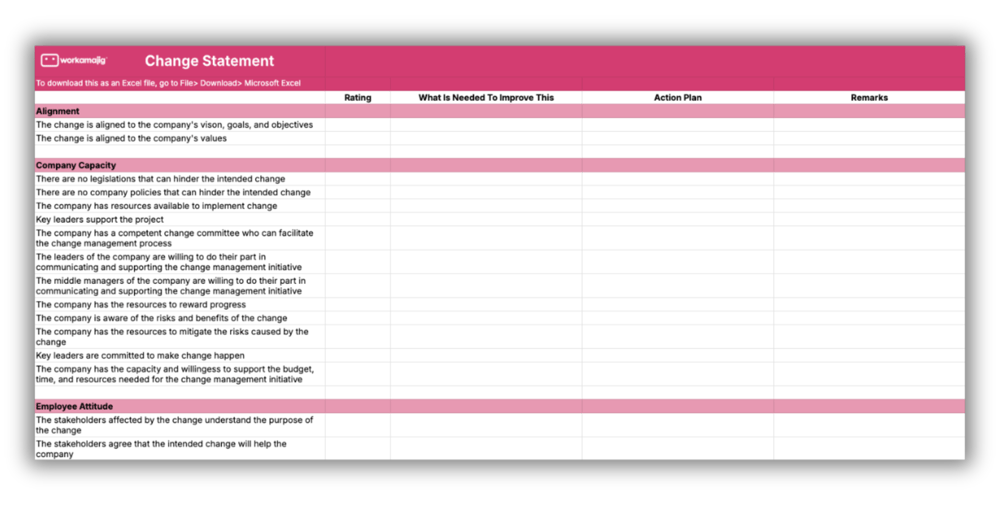Click Rating cell for change committee row
The image size is (1000, 506).
coord(358,238)
